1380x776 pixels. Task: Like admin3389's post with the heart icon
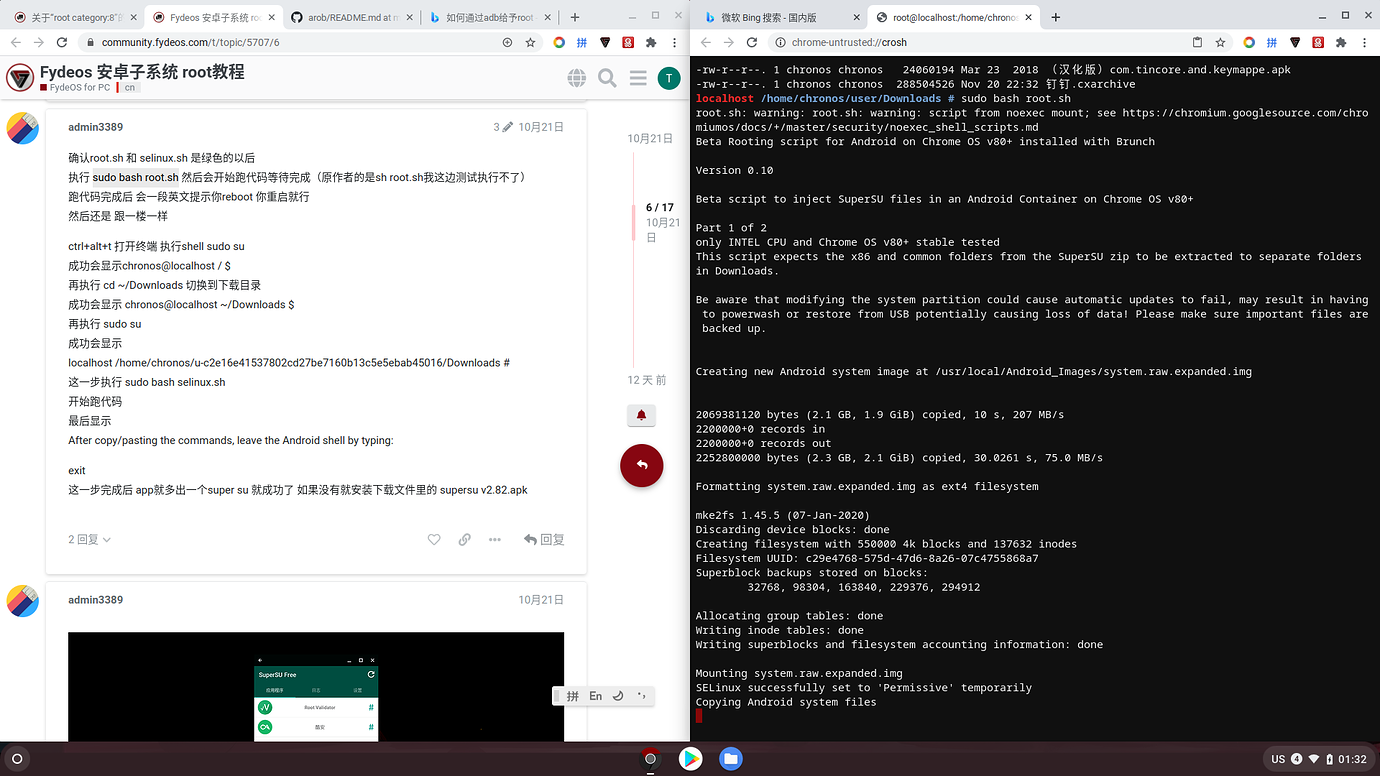pyautogui.click(x=434, y=539)
